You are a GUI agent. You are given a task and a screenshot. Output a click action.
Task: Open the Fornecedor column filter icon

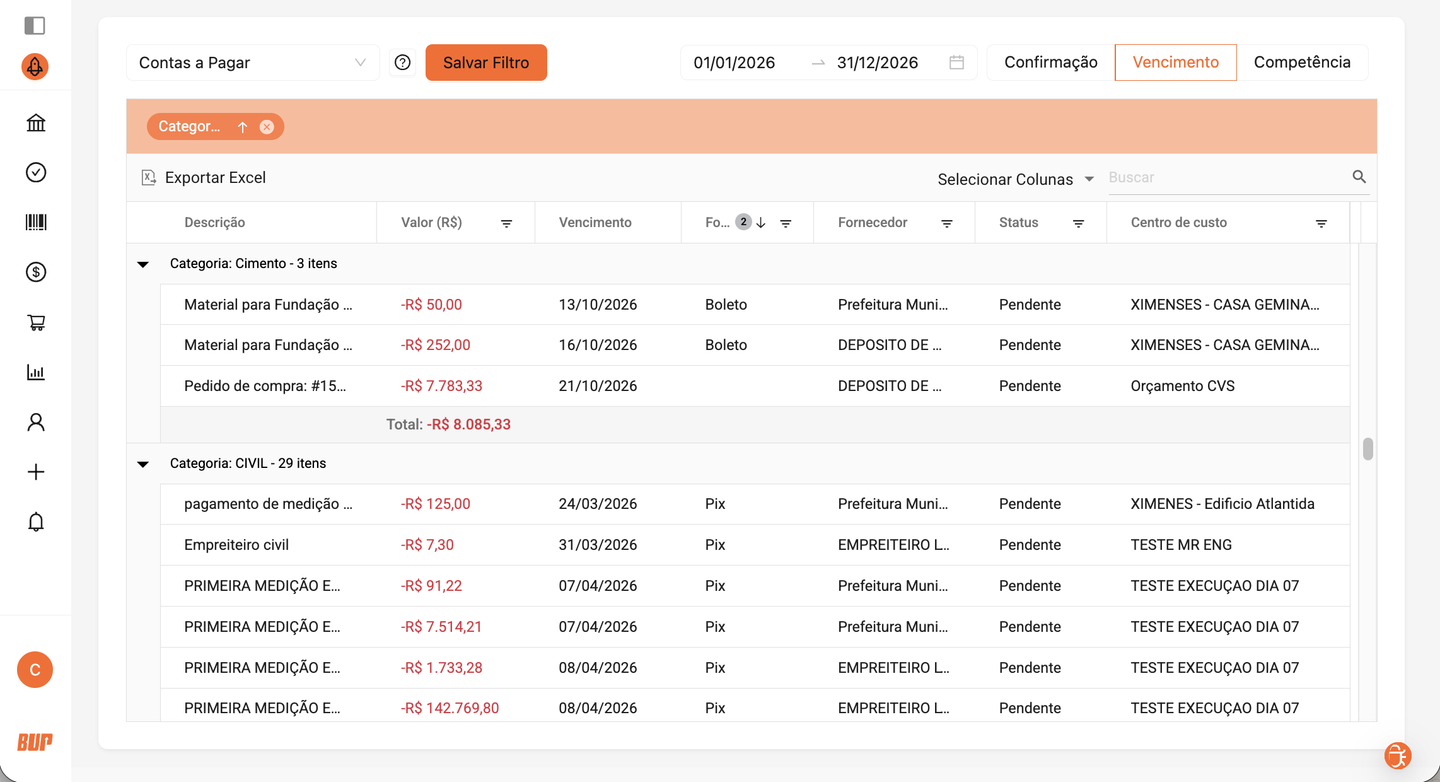(947, 223)
